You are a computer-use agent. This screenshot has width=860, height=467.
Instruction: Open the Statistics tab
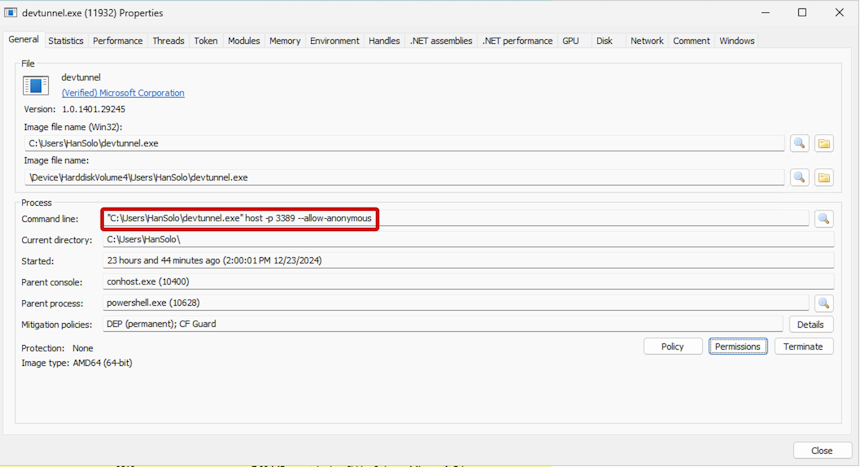[x=66, y=41]
